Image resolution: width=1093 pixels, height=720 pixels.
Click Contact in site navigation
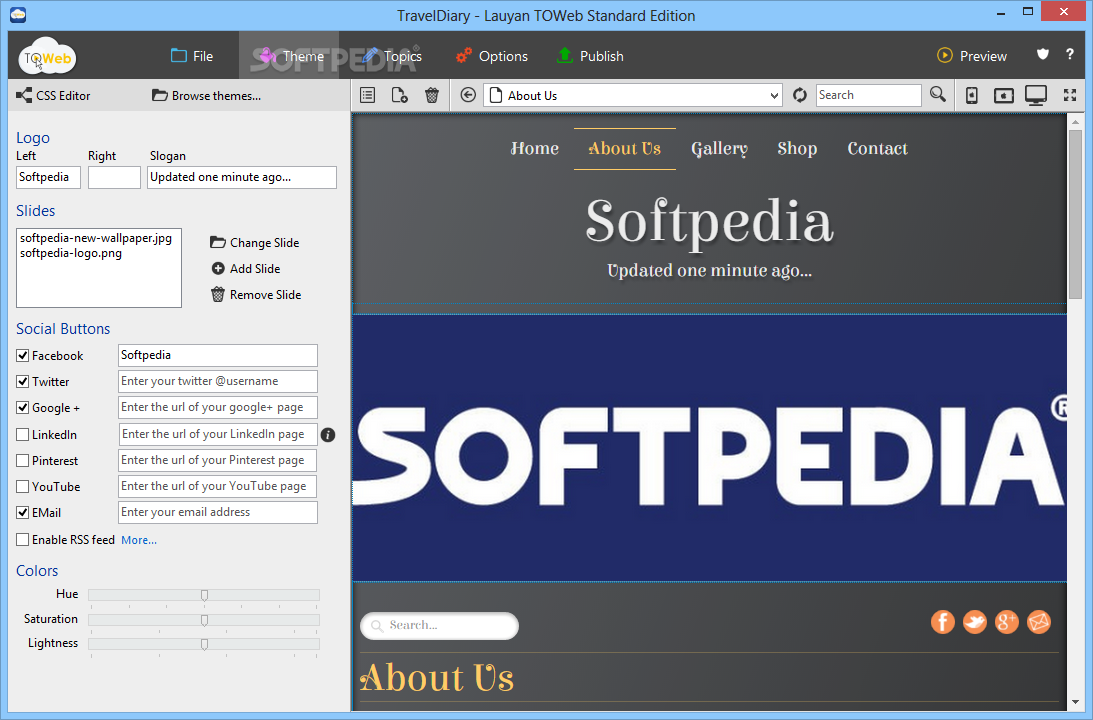pos(877,148)
